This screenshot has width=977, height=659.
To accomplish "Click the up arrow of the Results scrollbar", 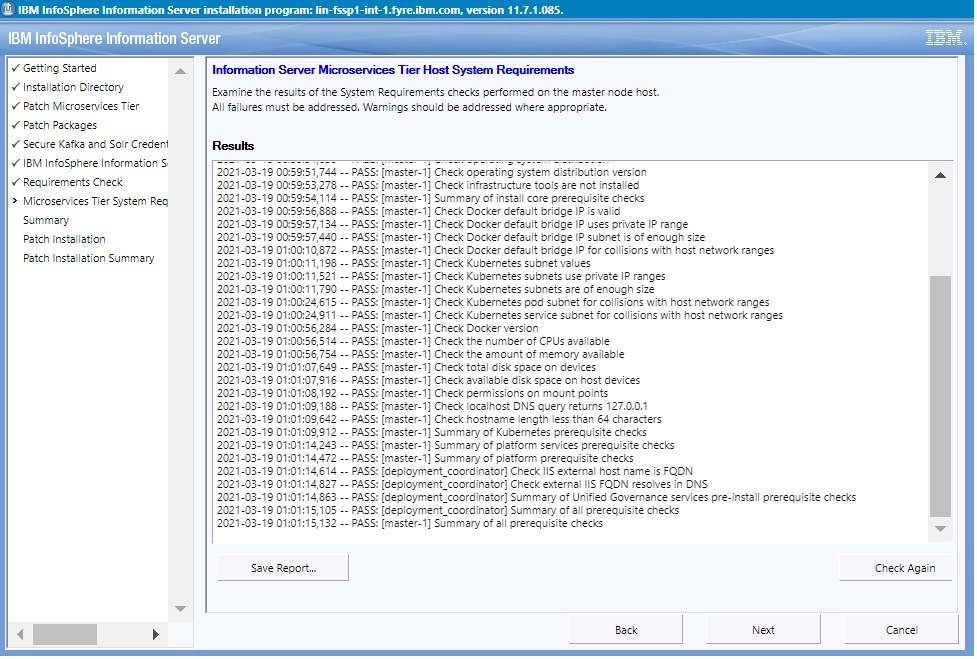I will tap(938, 175).
